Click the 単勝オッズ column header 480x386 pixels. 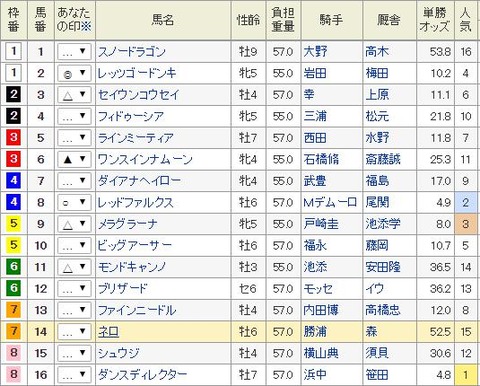435,20
